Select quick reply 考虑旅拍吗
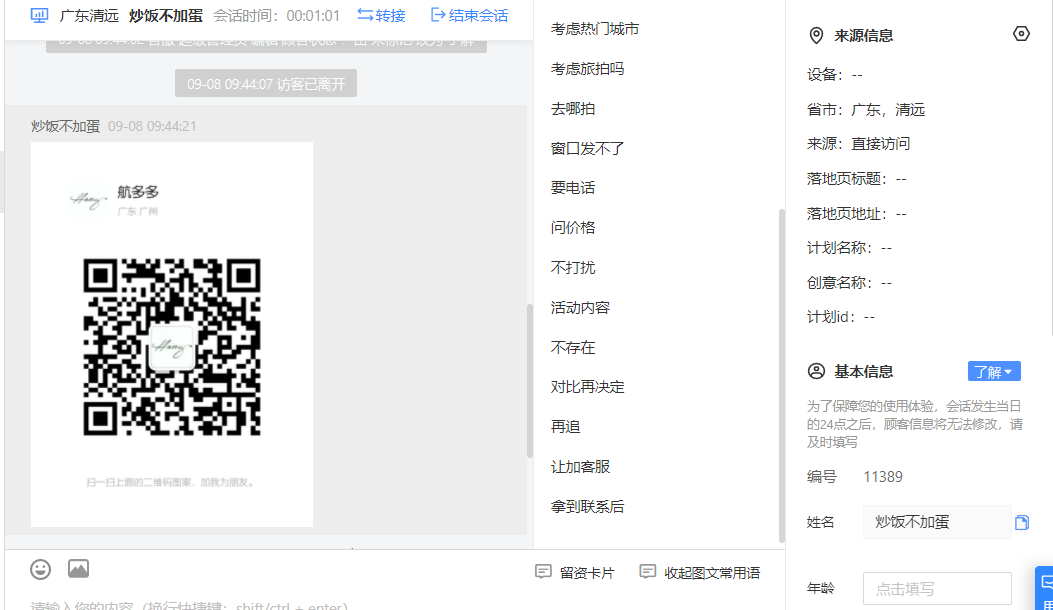Screen dimensions: 1053x610 (x=588, y=69)
